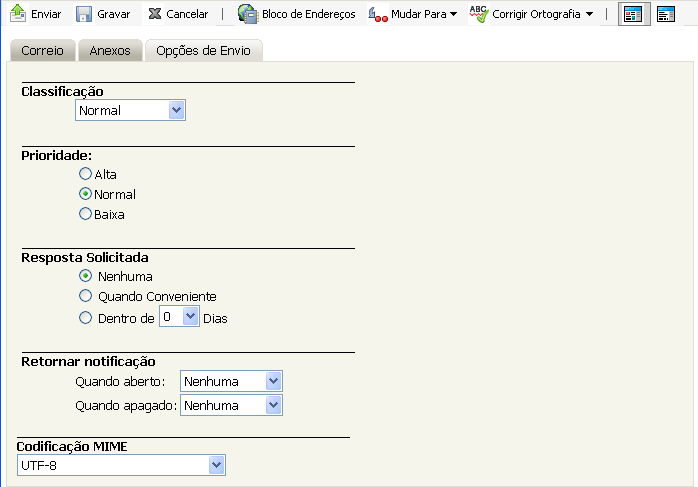Open the Quando aberto notification dropdown
Image resolution: width=698 pixels, height=487 pixels.
pyautogui.click(x=231, y=381)
